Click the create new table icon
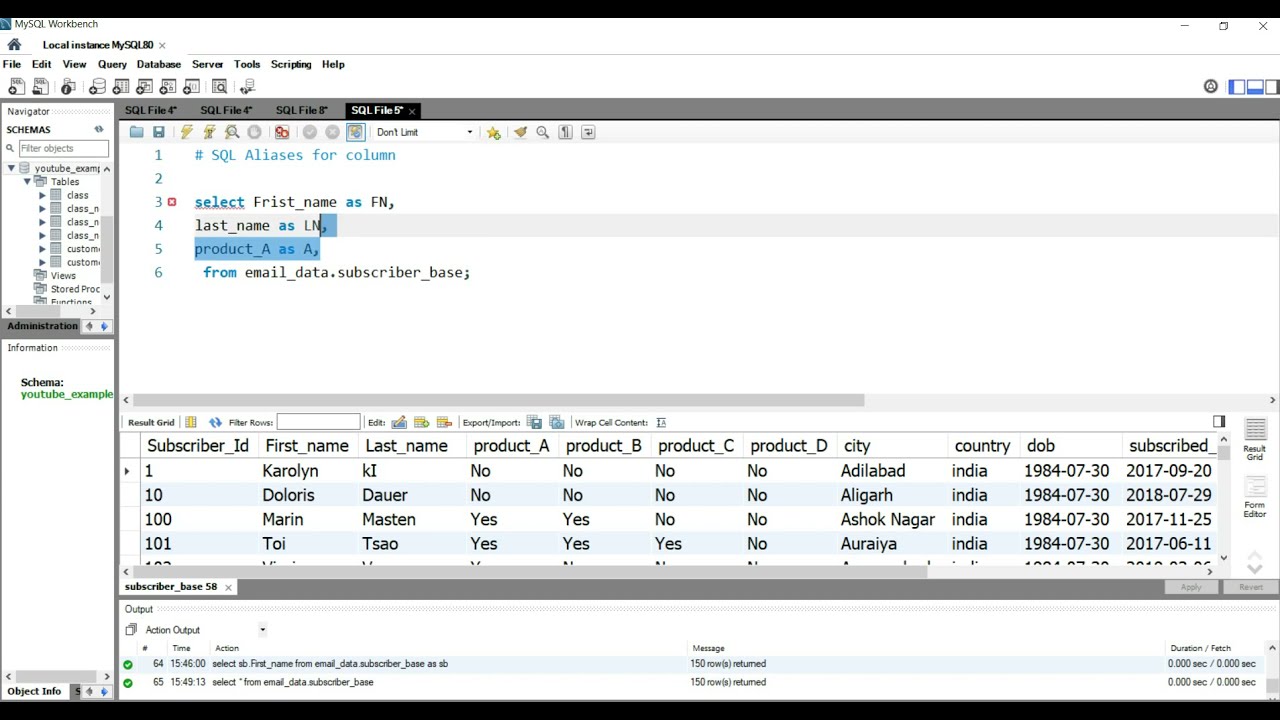 [121, 87]
